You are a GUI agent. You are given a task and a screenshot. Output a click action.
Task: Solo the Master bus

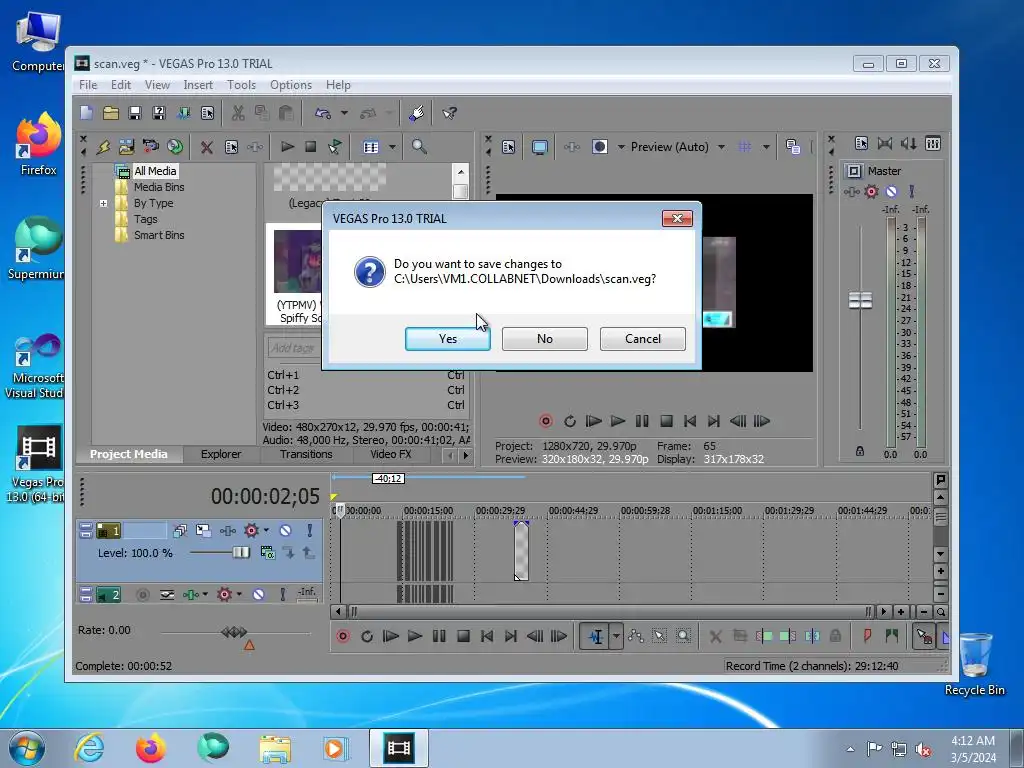pyautogui.click(x=911, y=191)
